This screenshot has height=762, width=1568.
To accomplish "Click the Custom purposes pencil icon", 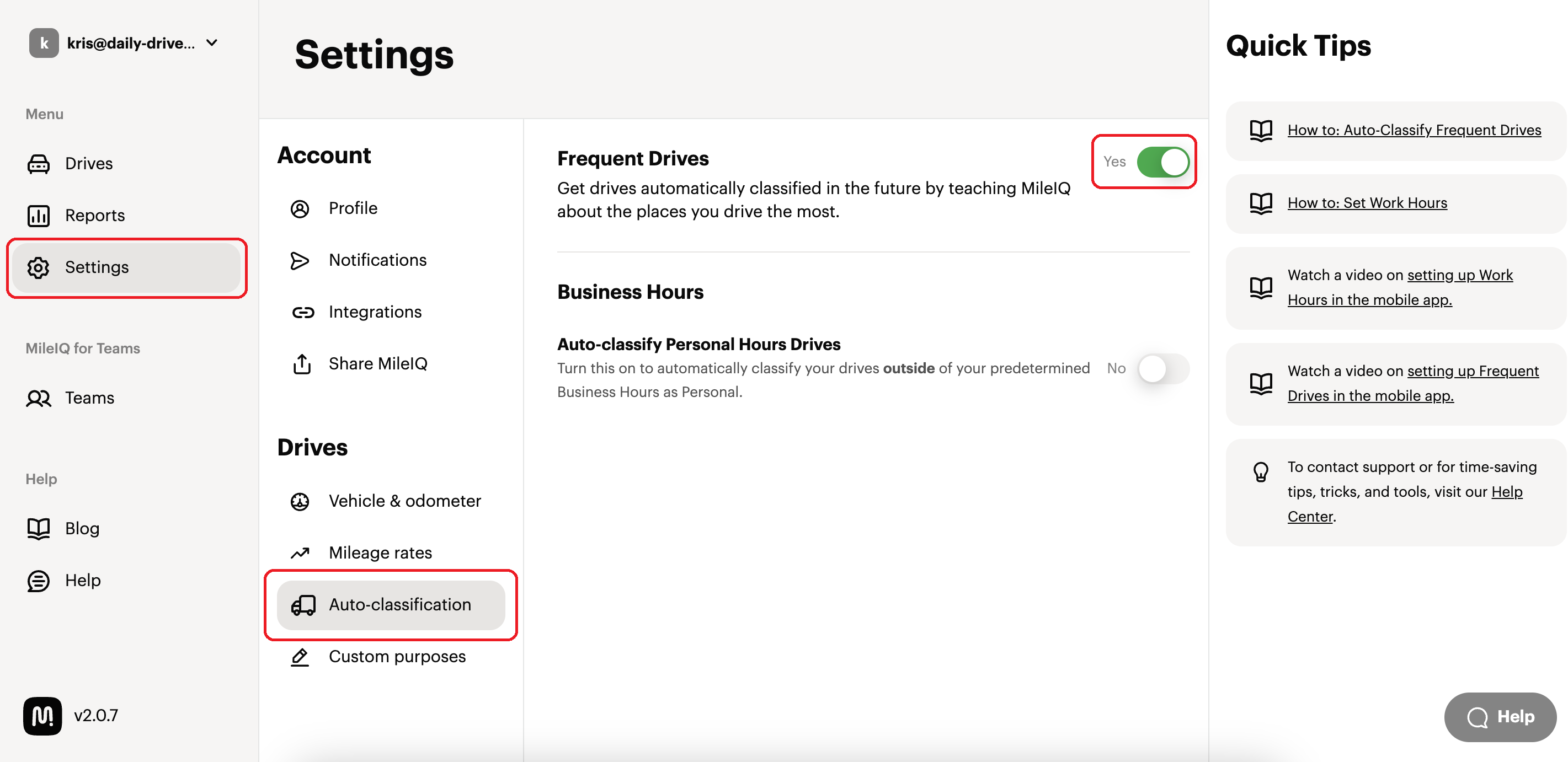I will [x=300, y=657].
